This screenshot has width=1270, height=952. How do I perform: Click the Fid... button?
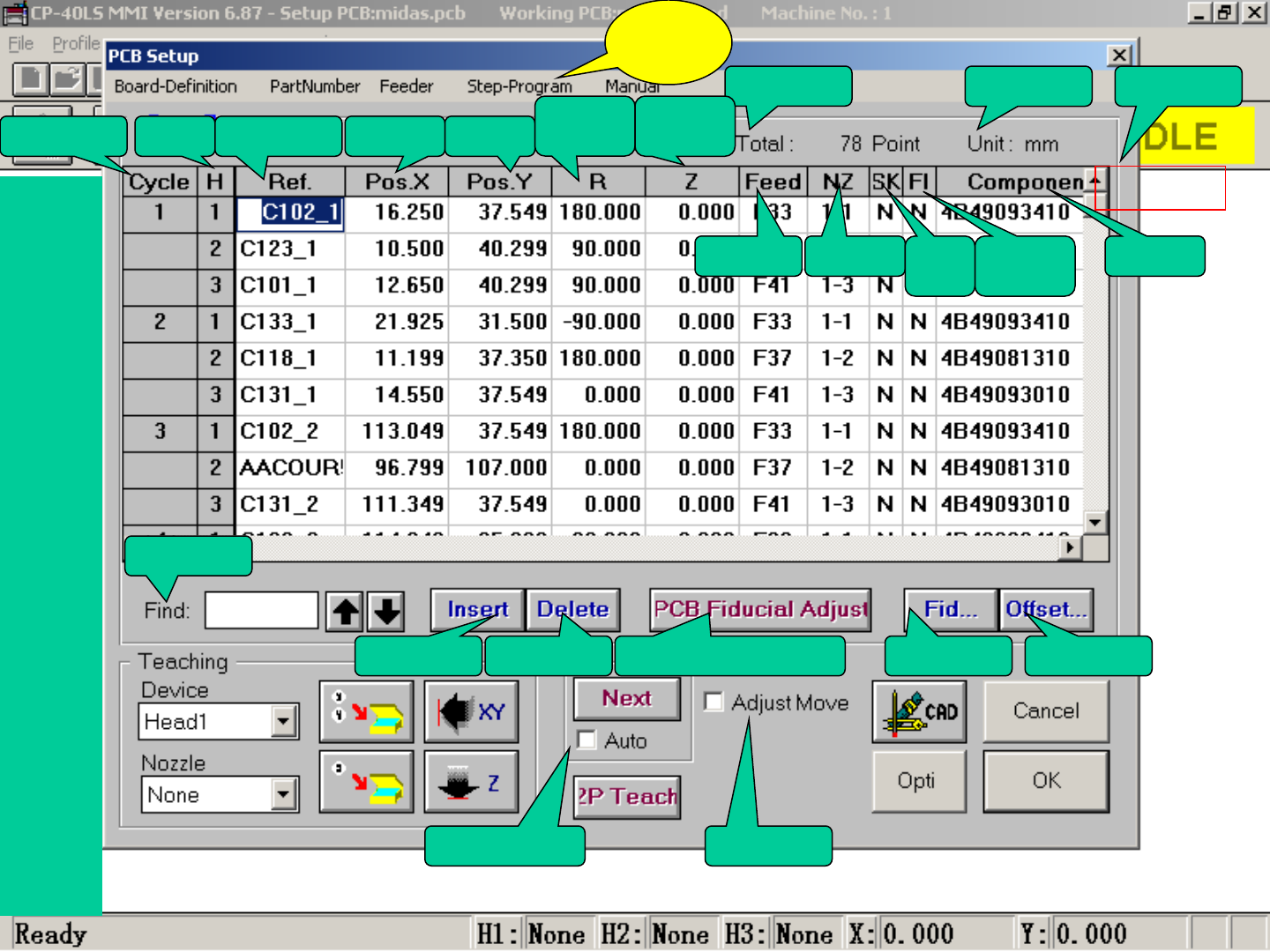coord(951,610)
